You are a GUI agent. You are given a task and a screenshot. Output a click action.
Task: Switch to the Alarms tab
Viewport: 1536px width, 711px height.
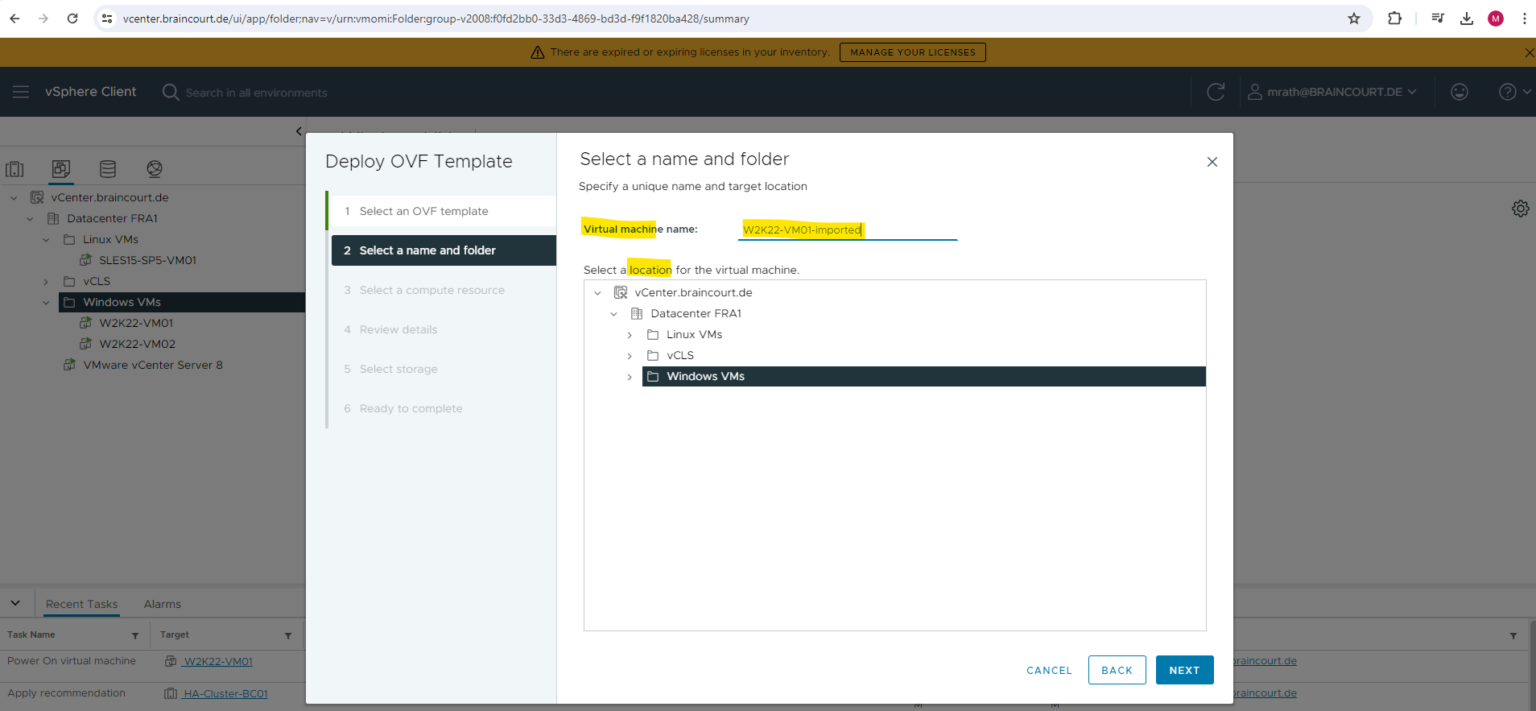coord(161,604)
